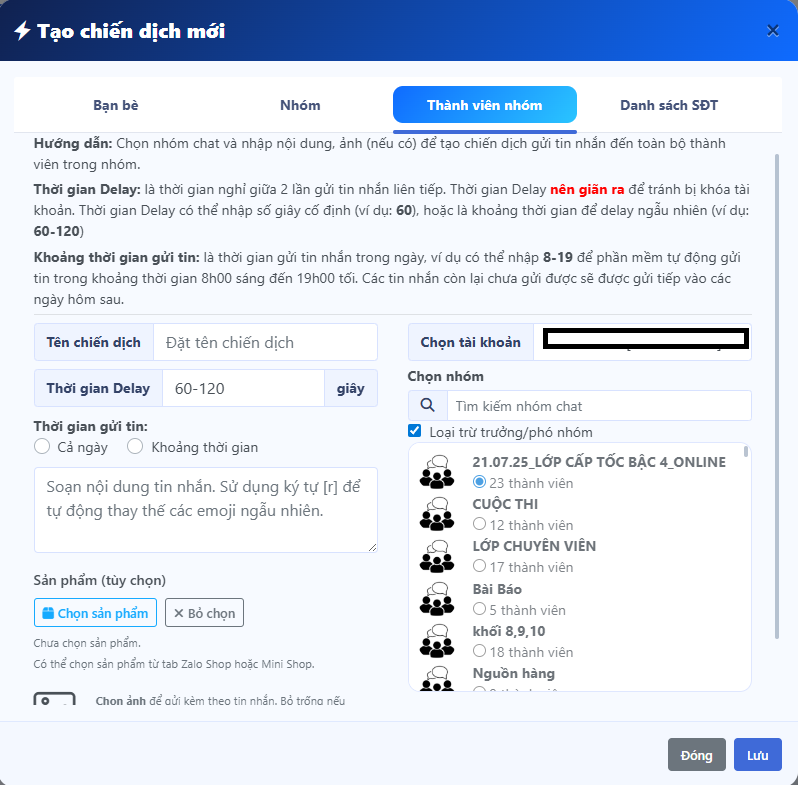
Task: Click the group icon beside Bài Báo
Action: 437,599
